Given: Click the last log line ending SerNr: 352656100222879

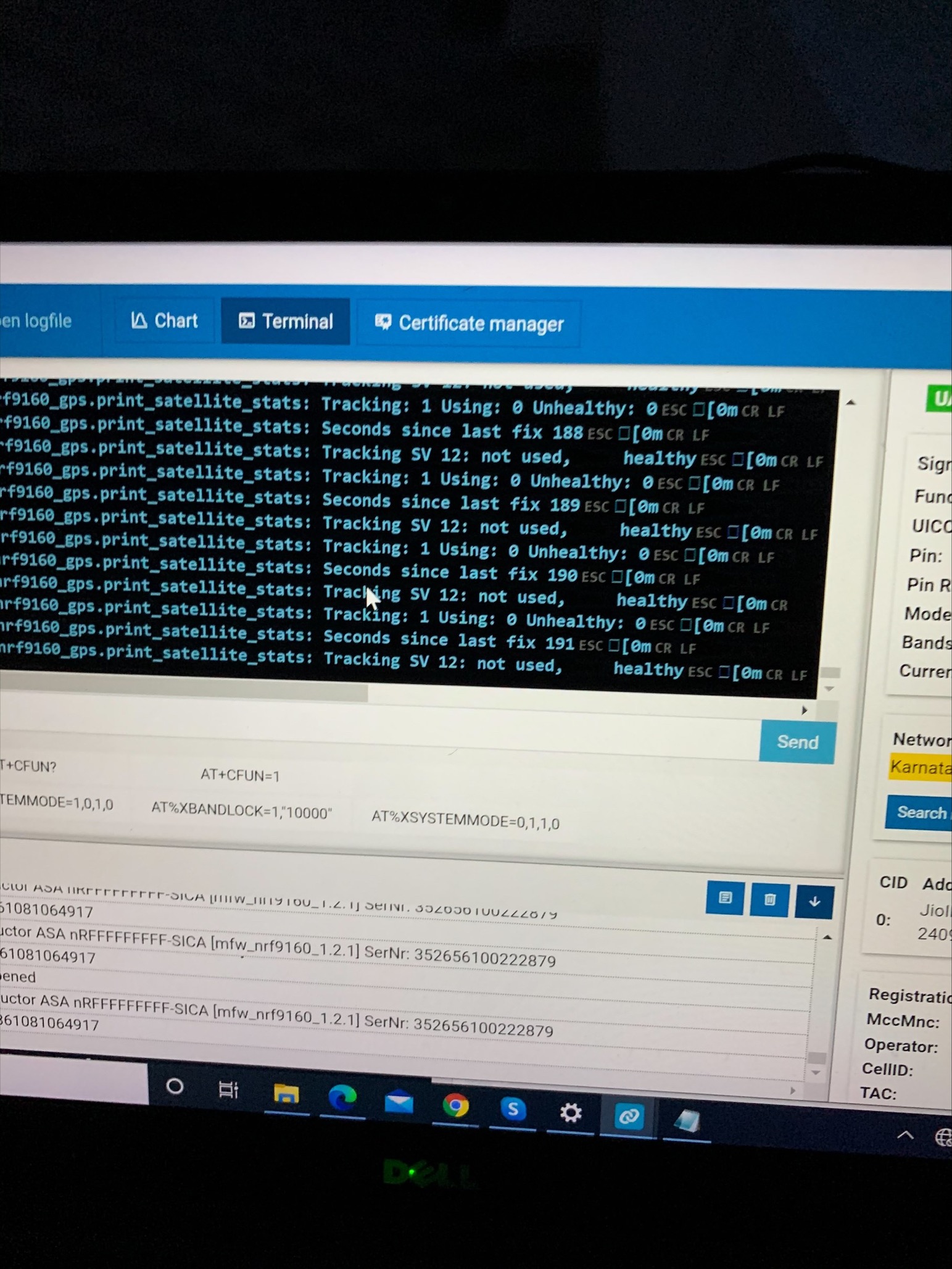Looking at the screenshot, I should 276,1015.
